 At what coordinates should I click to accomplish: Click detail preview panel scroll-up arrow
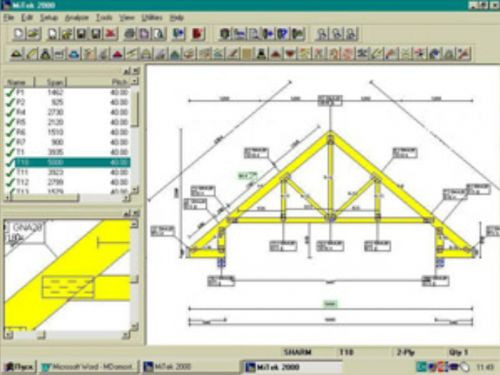134,224
